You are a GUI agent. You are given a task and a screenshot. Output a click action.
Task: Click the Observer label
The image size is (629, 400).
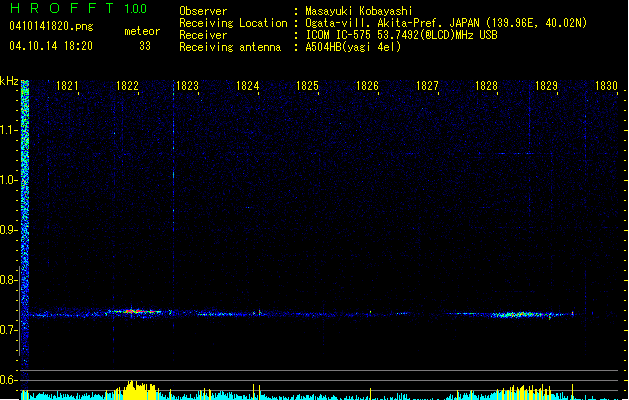pos(203,11)
